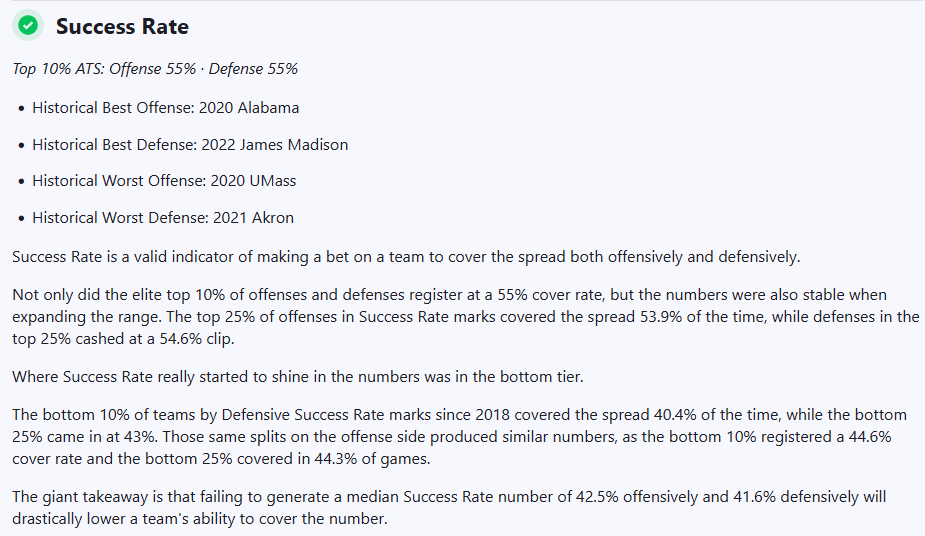
Task: Click the bullet point before James Madison line
Action: (21, 145)
